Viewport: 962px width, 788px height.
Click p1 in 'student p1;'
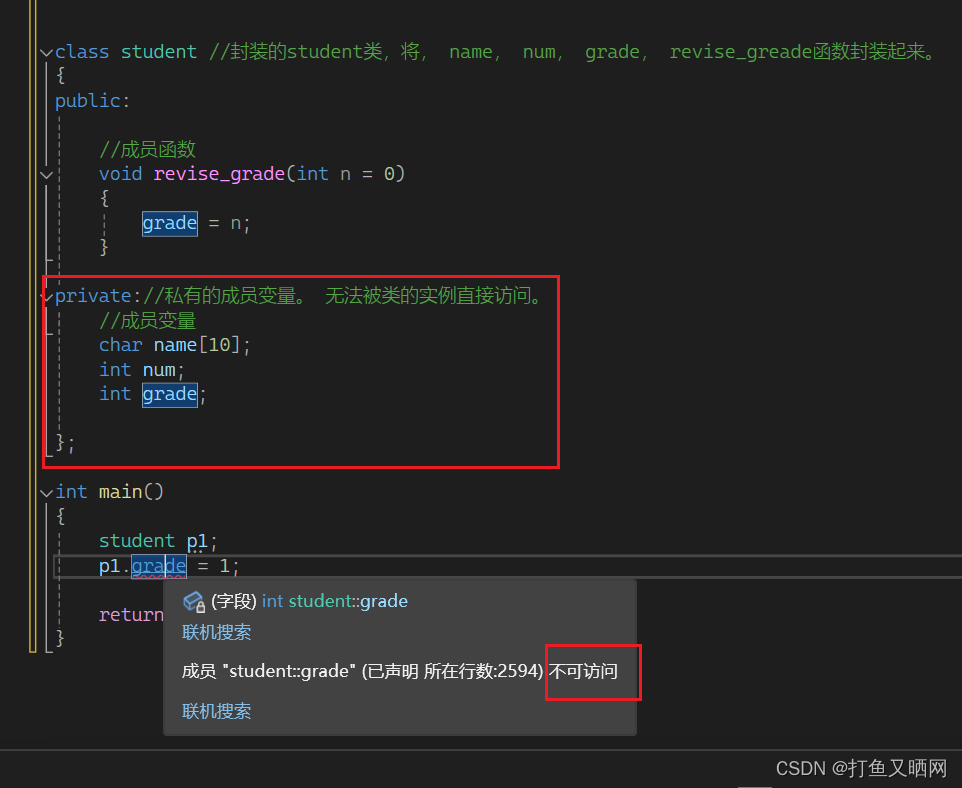point(197,541)
